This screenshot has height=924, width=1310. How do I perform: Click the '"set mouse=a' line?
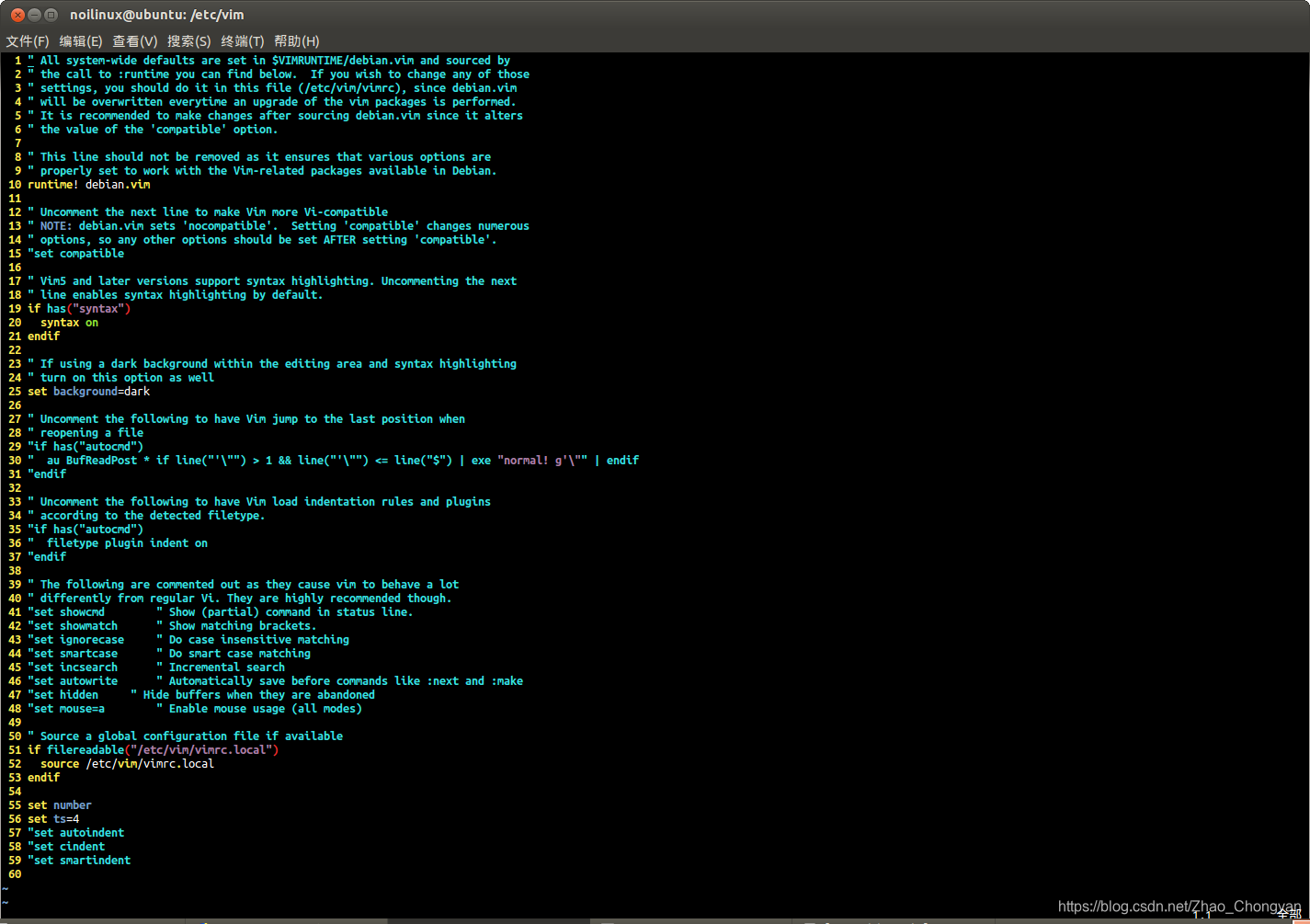tap(195, 709)
